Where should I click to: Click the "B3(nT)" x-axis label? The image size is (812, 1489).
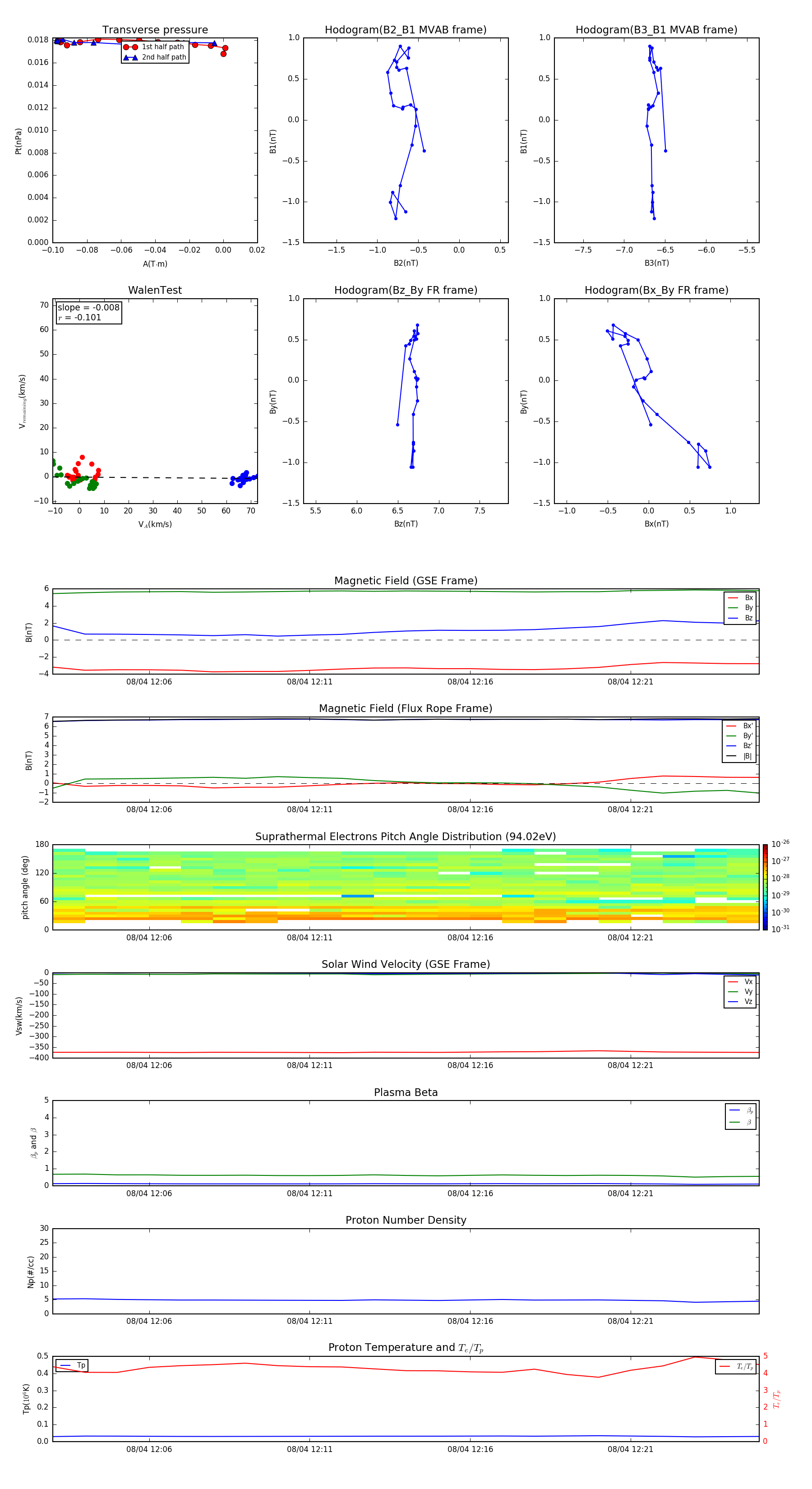pos(656,263)
